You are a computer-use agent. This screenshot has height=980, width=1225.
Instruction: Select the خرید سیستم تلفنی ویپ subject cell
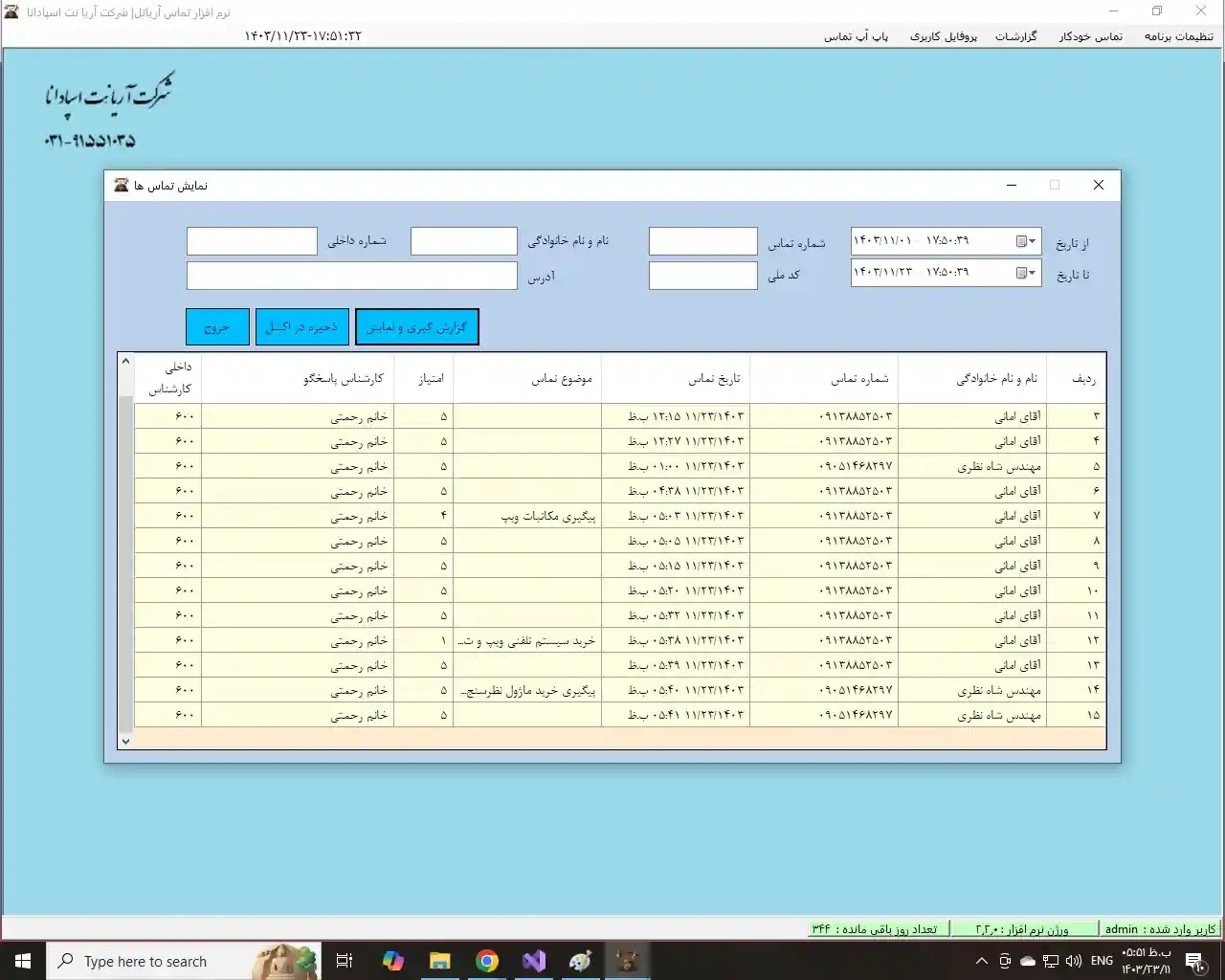[x=527, y=640]
